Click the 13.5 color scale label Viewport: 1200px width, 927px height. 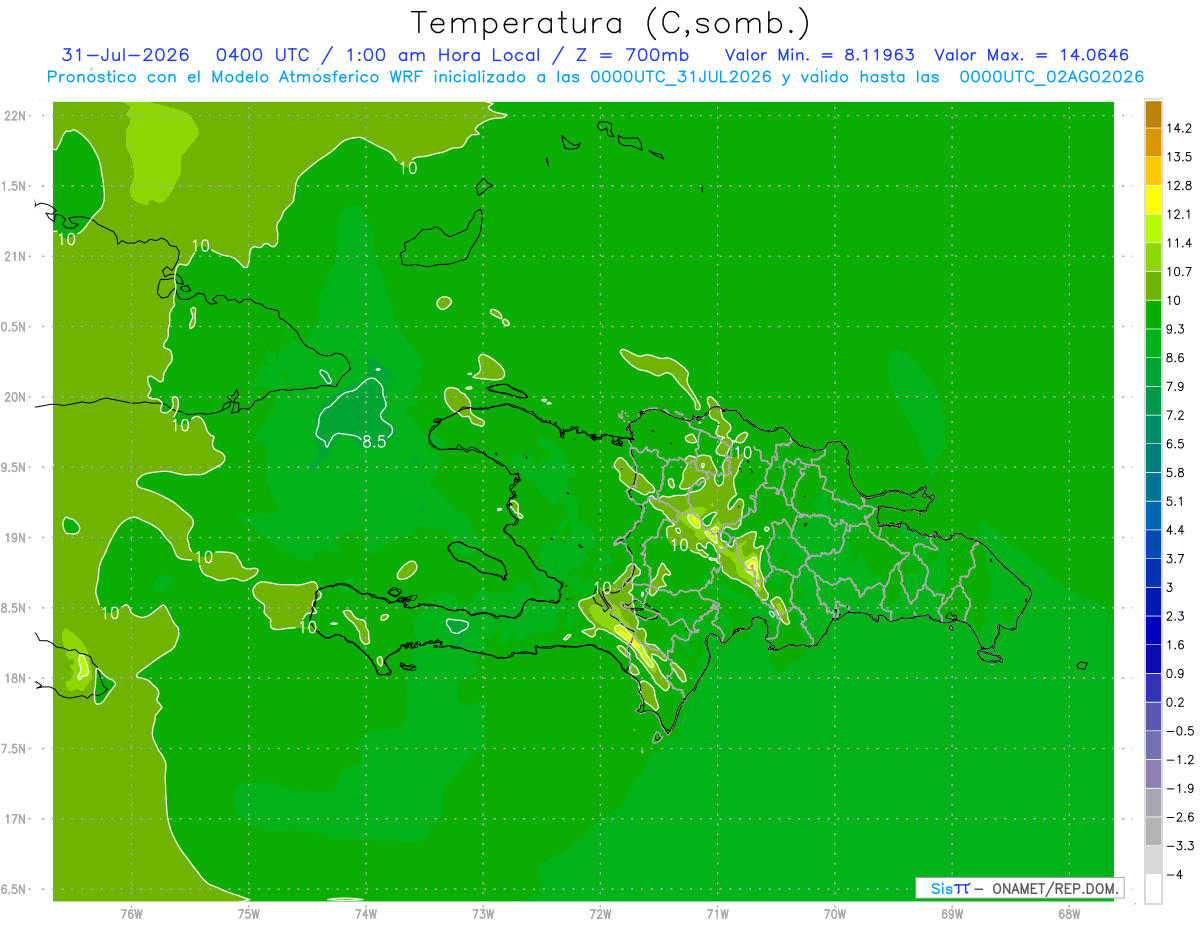tap(1180, 157)
